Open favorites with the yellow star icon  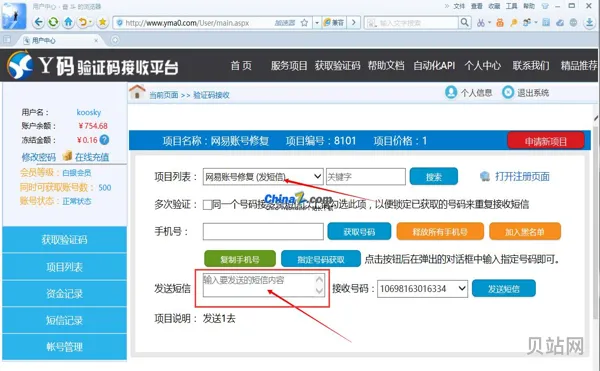click(x=102, y=22)
